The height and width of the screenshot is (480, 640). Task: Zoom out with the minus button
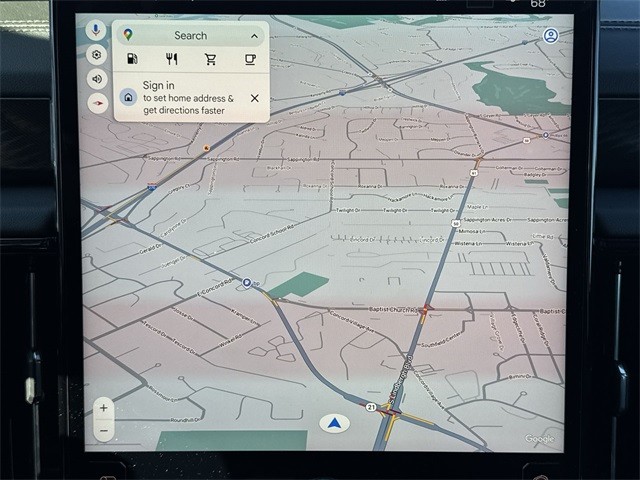coord(103,431)
